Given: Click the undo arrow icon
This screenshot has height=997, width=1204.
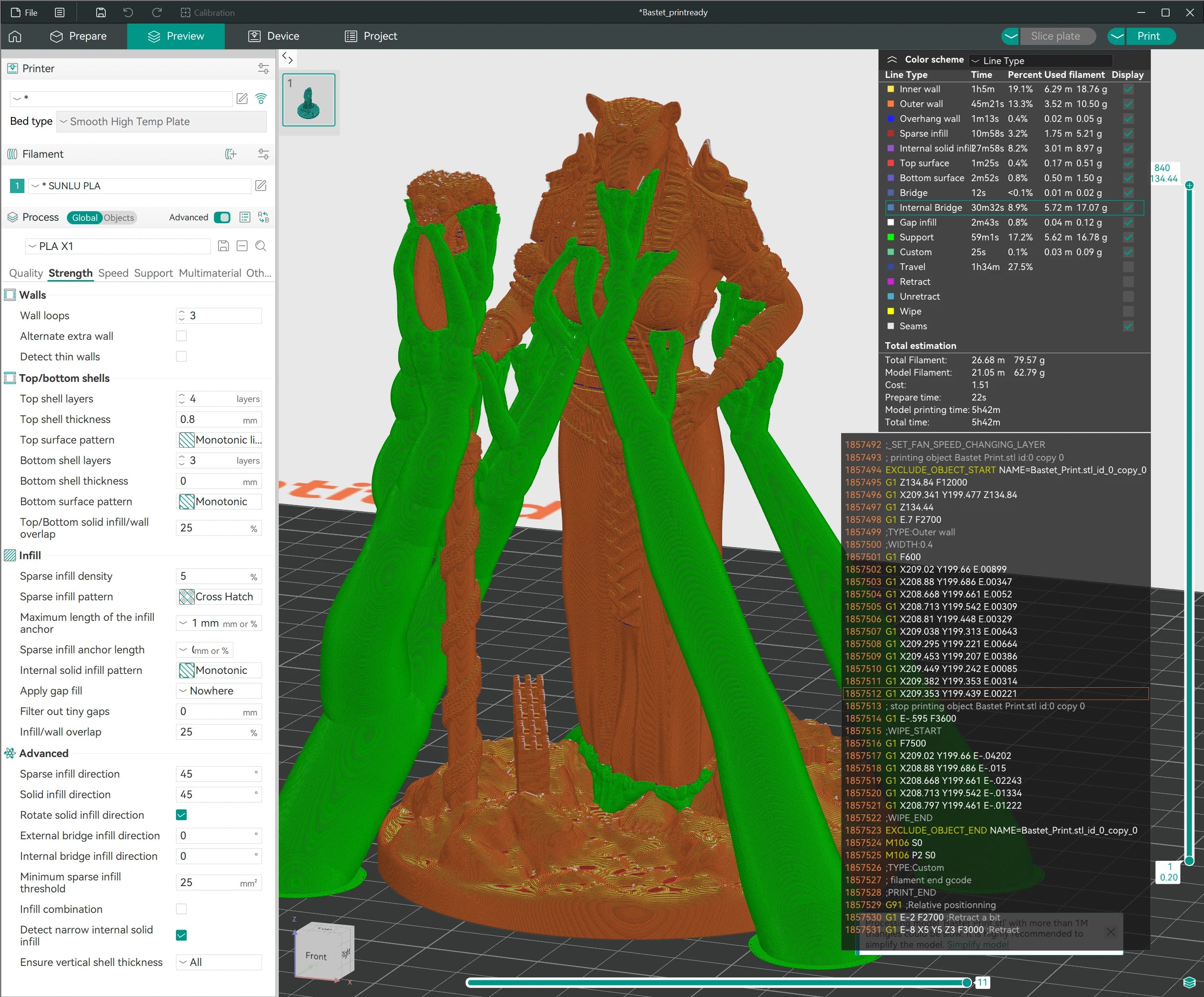Looking at the screenshot, I should (x=129, y=12).
